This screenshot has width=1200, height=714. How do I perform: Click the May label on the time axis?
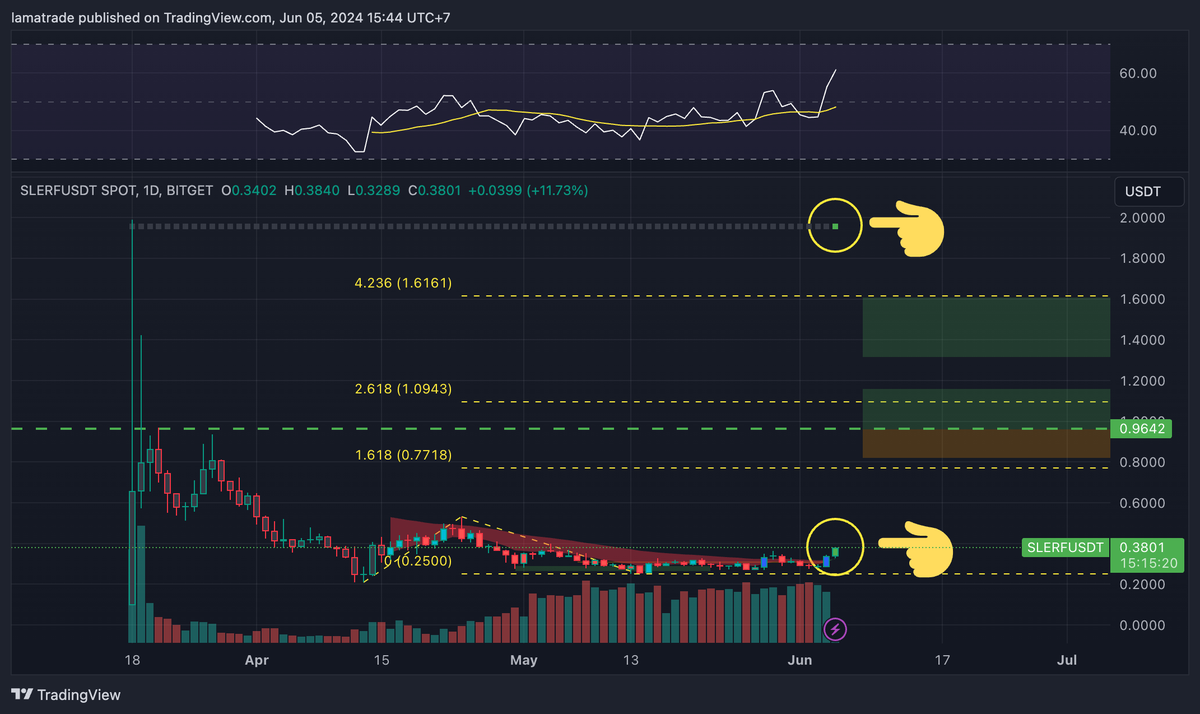[524, 660]
